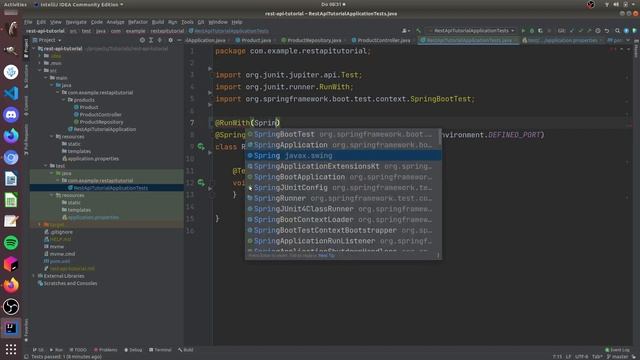Click the Run with Coverage icon
The height and width of the screenshot is (360, 640).
pyautogui.click(x=540, y=31)
